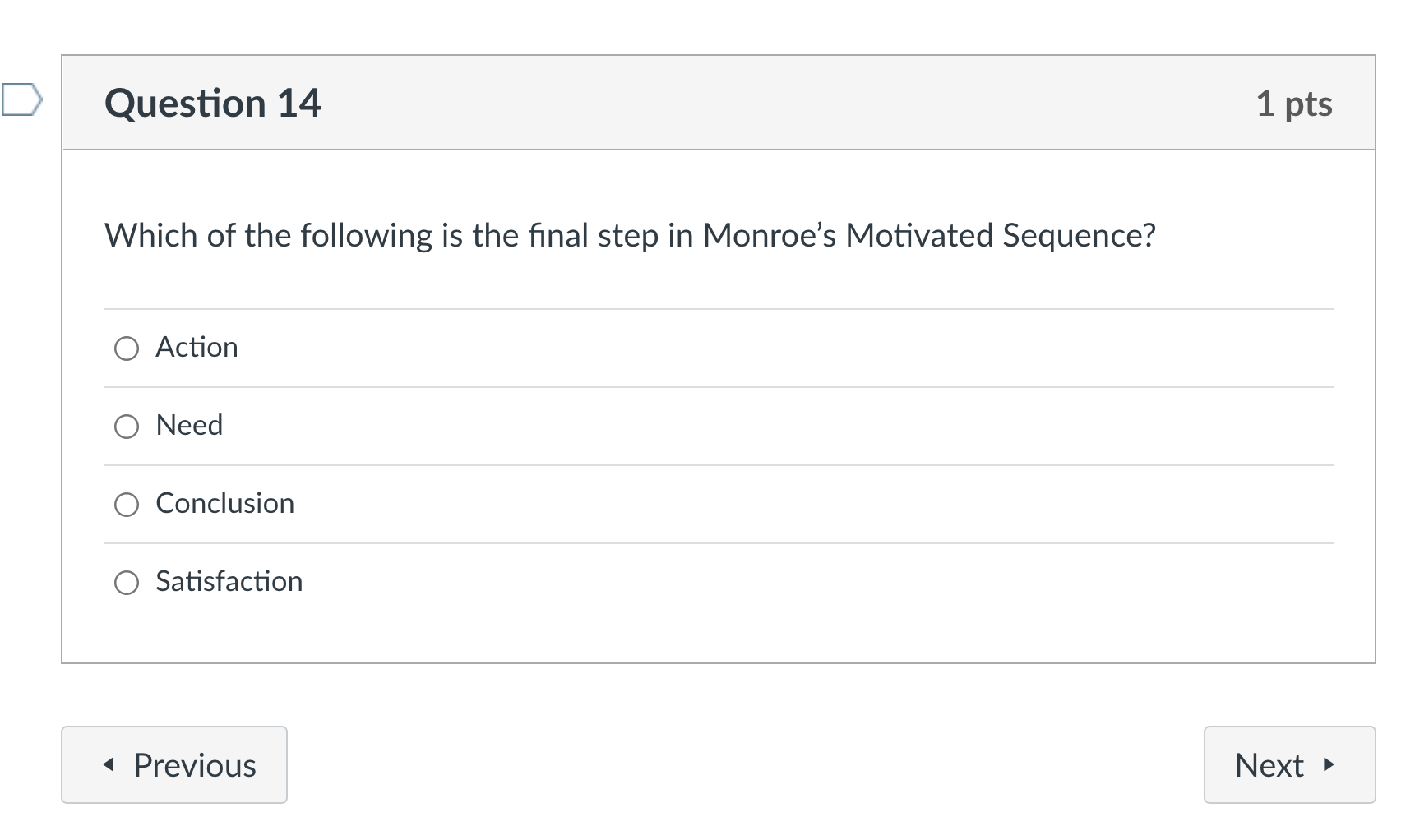Click the Next button
The image size is (1415, 840).
click(1288, 764)
